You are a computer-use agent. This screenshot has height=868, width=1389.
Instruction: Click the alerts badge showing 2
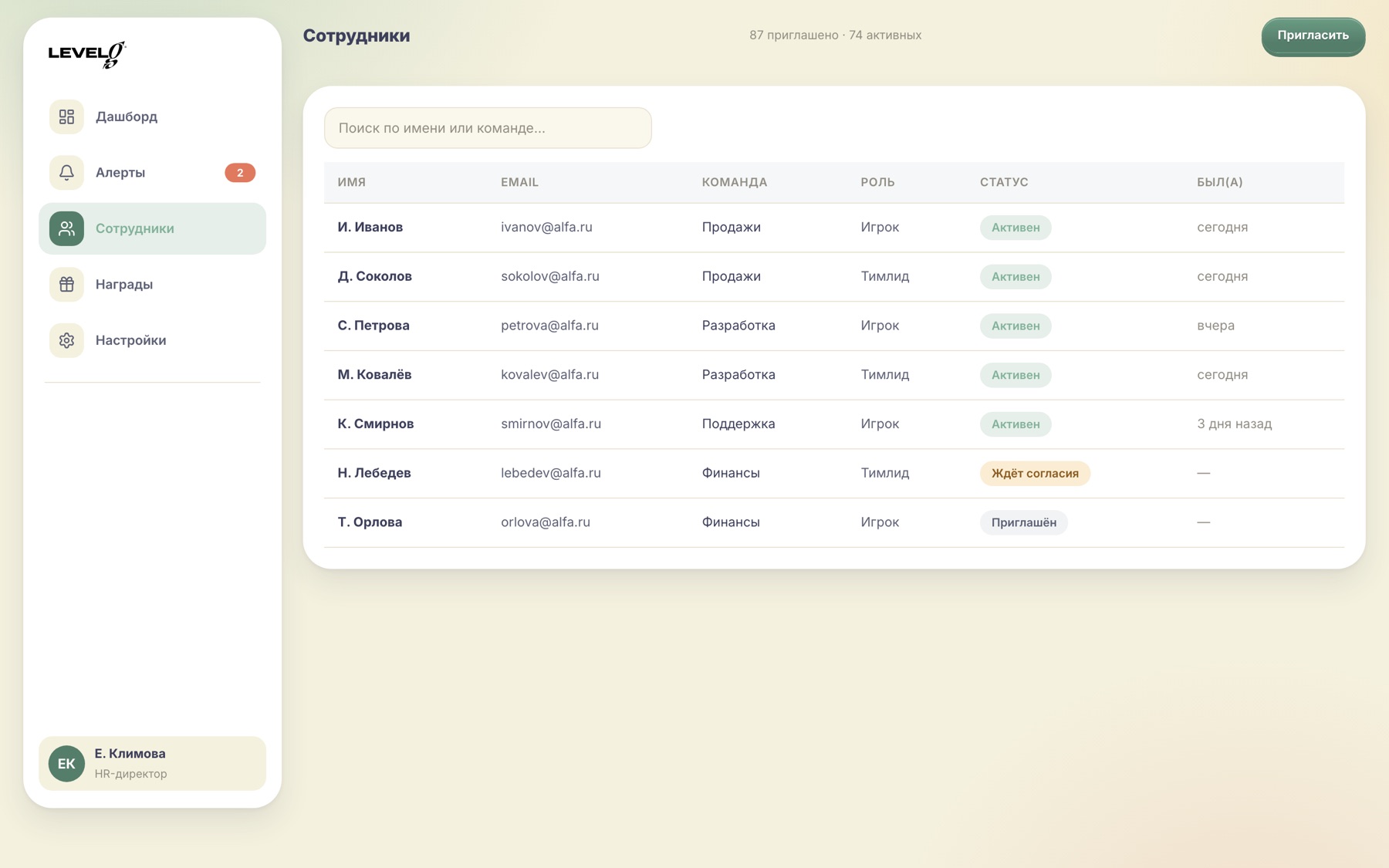240,173
